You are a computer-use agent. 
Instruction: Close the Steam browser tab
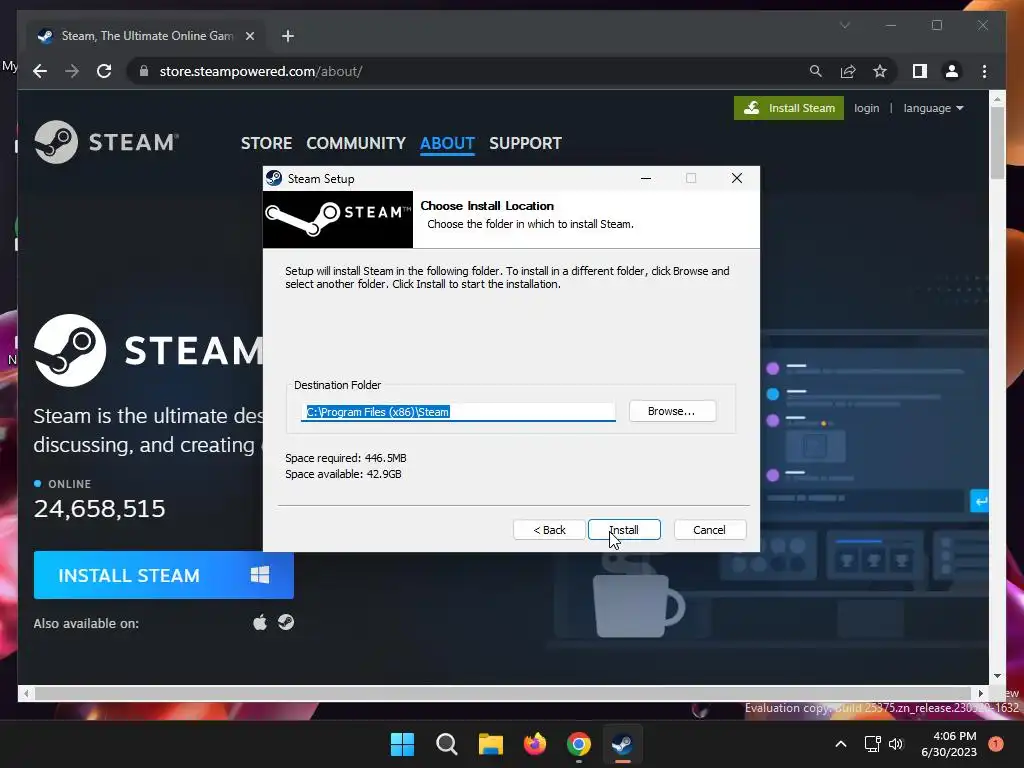click(249, 36)
